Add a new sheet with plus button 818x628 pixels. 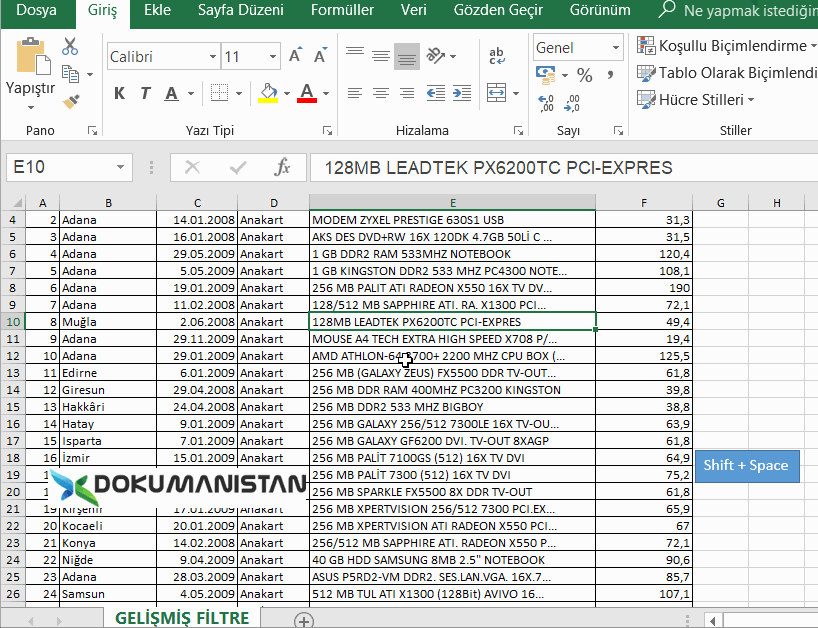304,620
